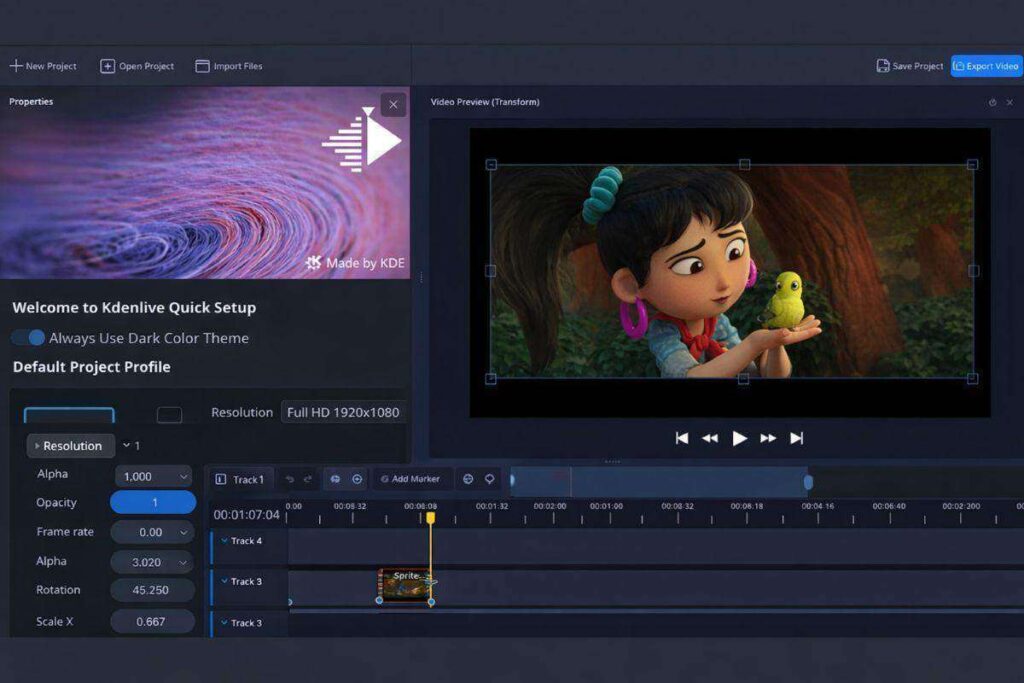Select the Properties panel title

click(x=31, y=101)
